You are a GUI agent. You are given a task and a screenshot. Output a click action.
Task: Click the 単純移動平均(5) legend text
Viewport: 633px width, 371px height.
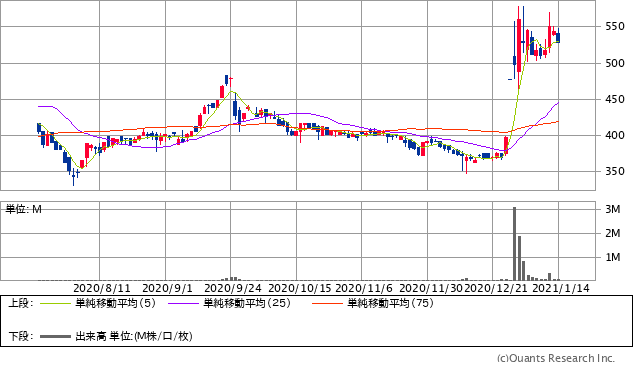[115, 303]
